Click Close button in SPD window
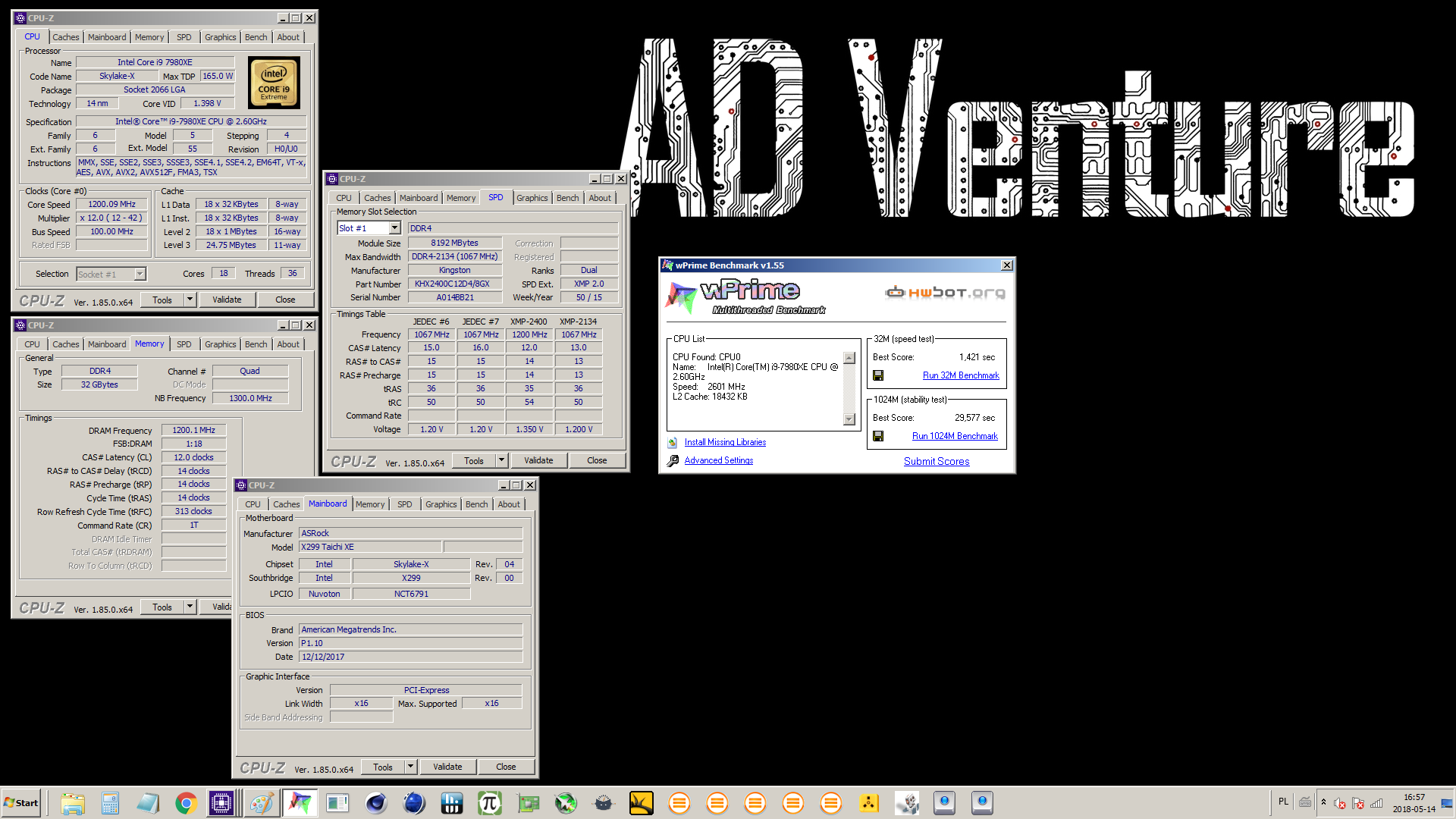The height and width of the screenshot is (819, 1456). pos(597,461)
